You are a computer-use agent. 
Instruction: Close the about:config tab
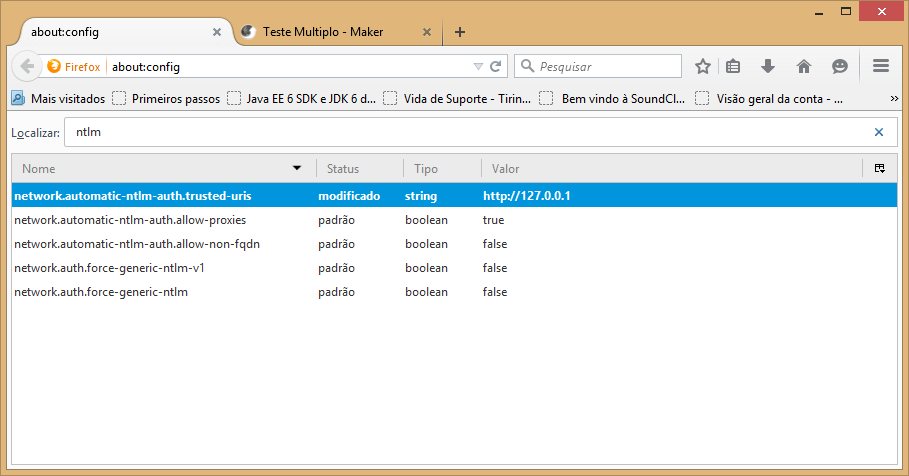(x=217, y=32)
